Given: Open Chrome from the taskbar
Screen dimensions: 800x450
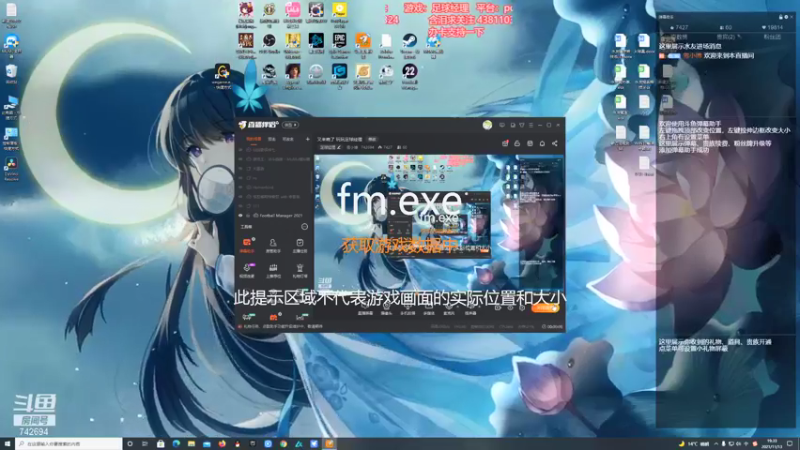Looking at the screenshot, I should click(x=283, y=444).
